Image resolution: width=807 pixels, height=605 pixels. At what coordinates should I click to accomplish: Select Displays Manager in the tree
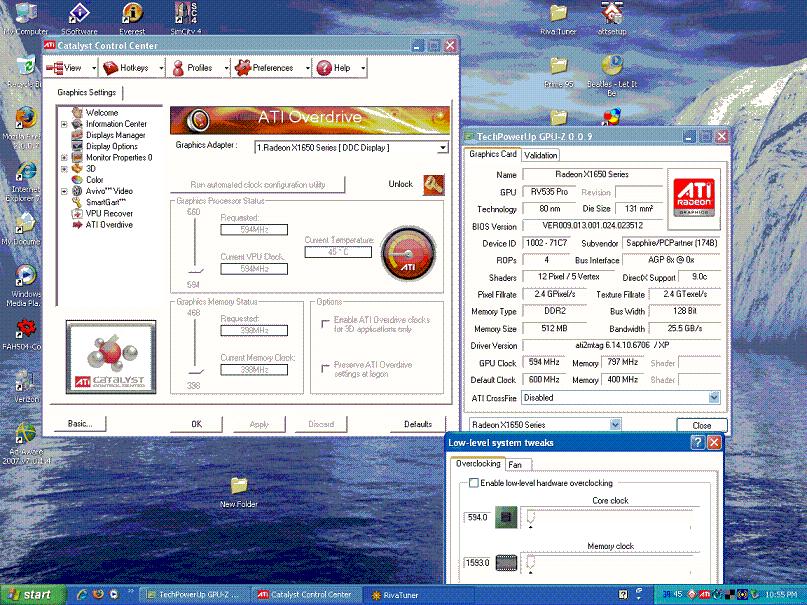click(115, 135)
